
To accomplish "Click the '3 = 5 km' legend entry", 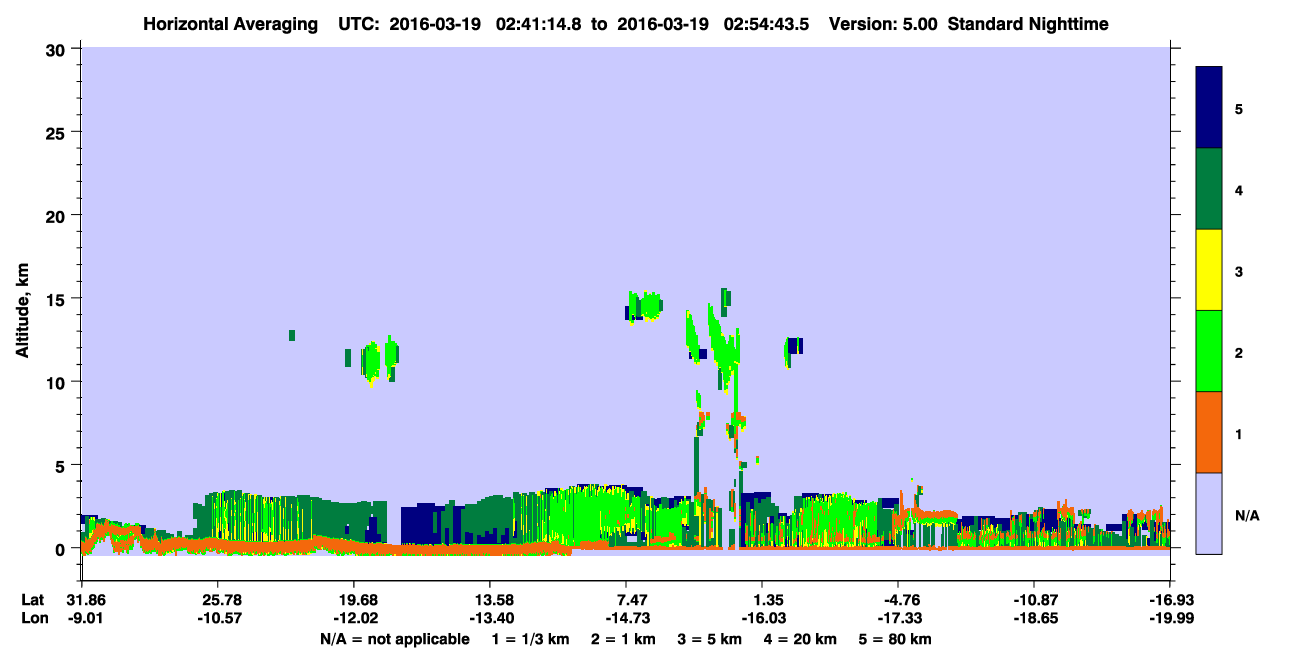I will [x=711, y=639].
